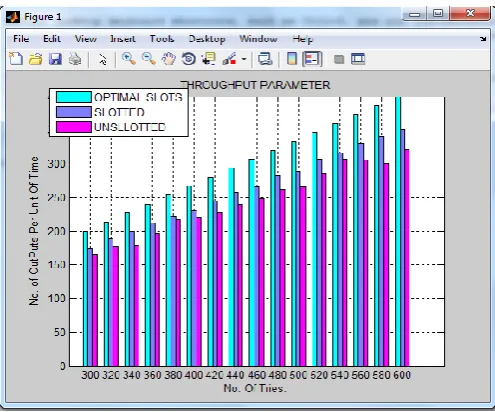495x412 pixels.
Task: Activate the Edit Plot arrow tool
Action: [x=102, y=60]
